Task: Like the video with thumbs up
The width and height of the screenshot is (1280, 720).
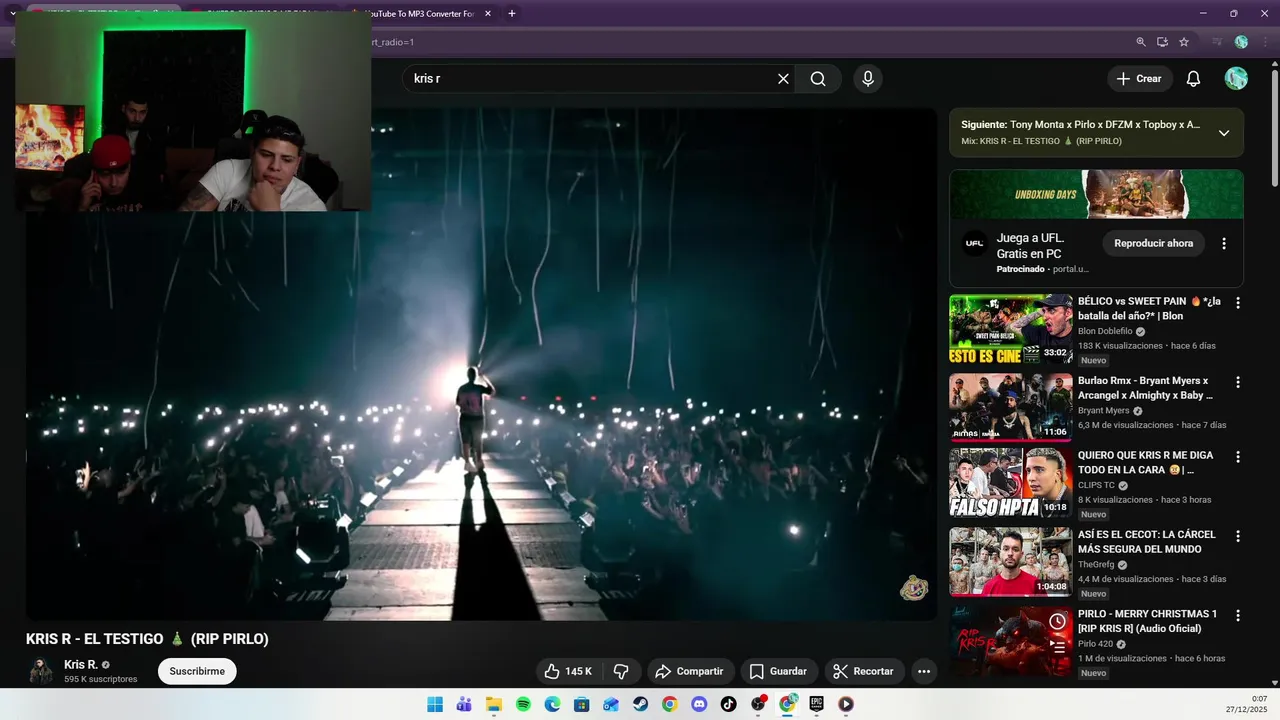Action: (567, 671)
